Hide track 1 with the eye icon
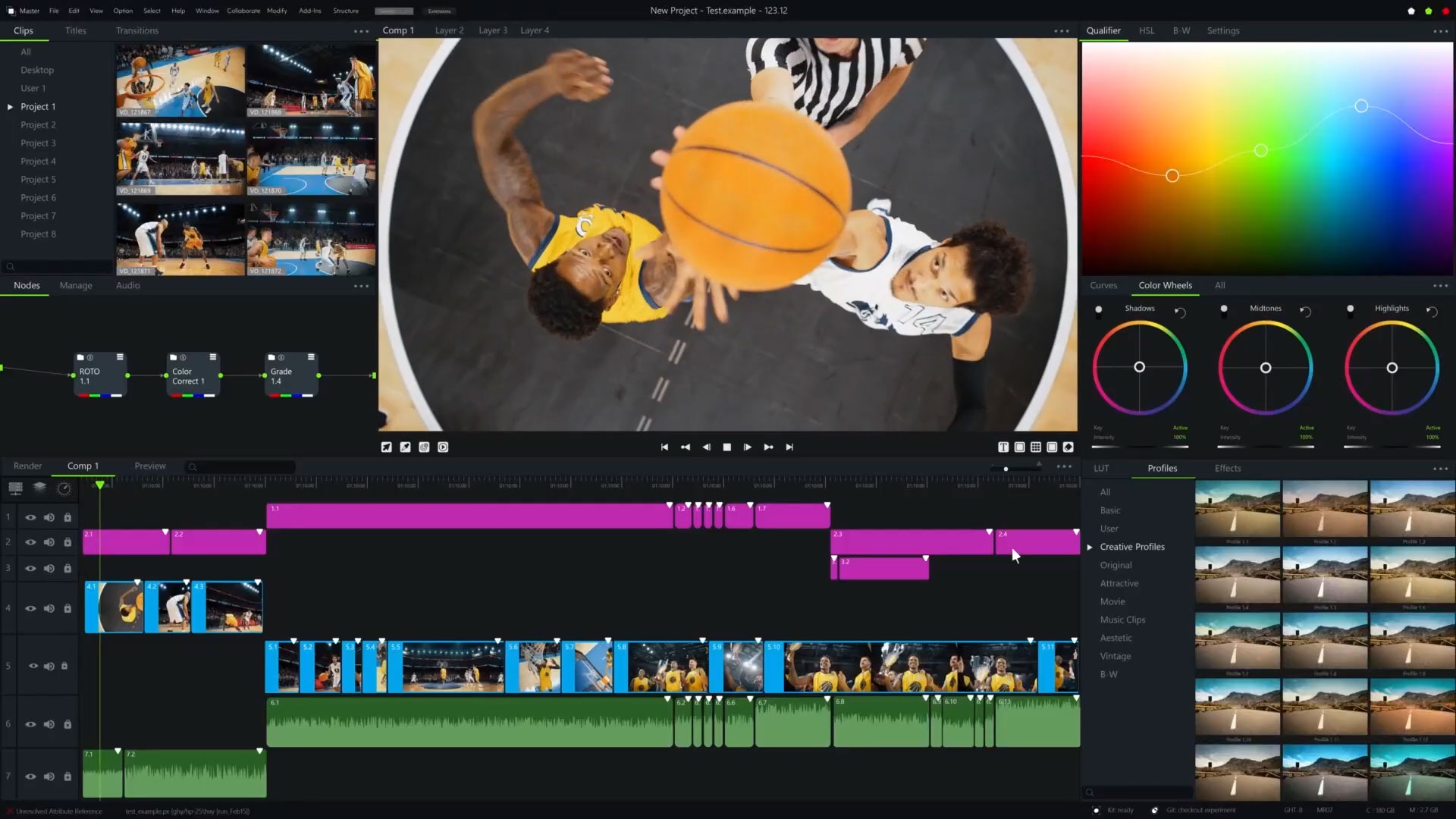Image resolution: width=1456 pixels, height=819 pixels. (x=30, y=517)
